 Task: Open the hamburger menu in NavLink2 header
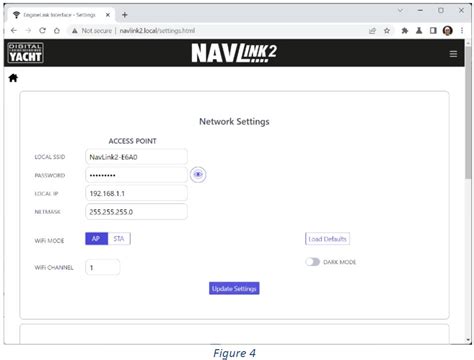tap(453, 54)
